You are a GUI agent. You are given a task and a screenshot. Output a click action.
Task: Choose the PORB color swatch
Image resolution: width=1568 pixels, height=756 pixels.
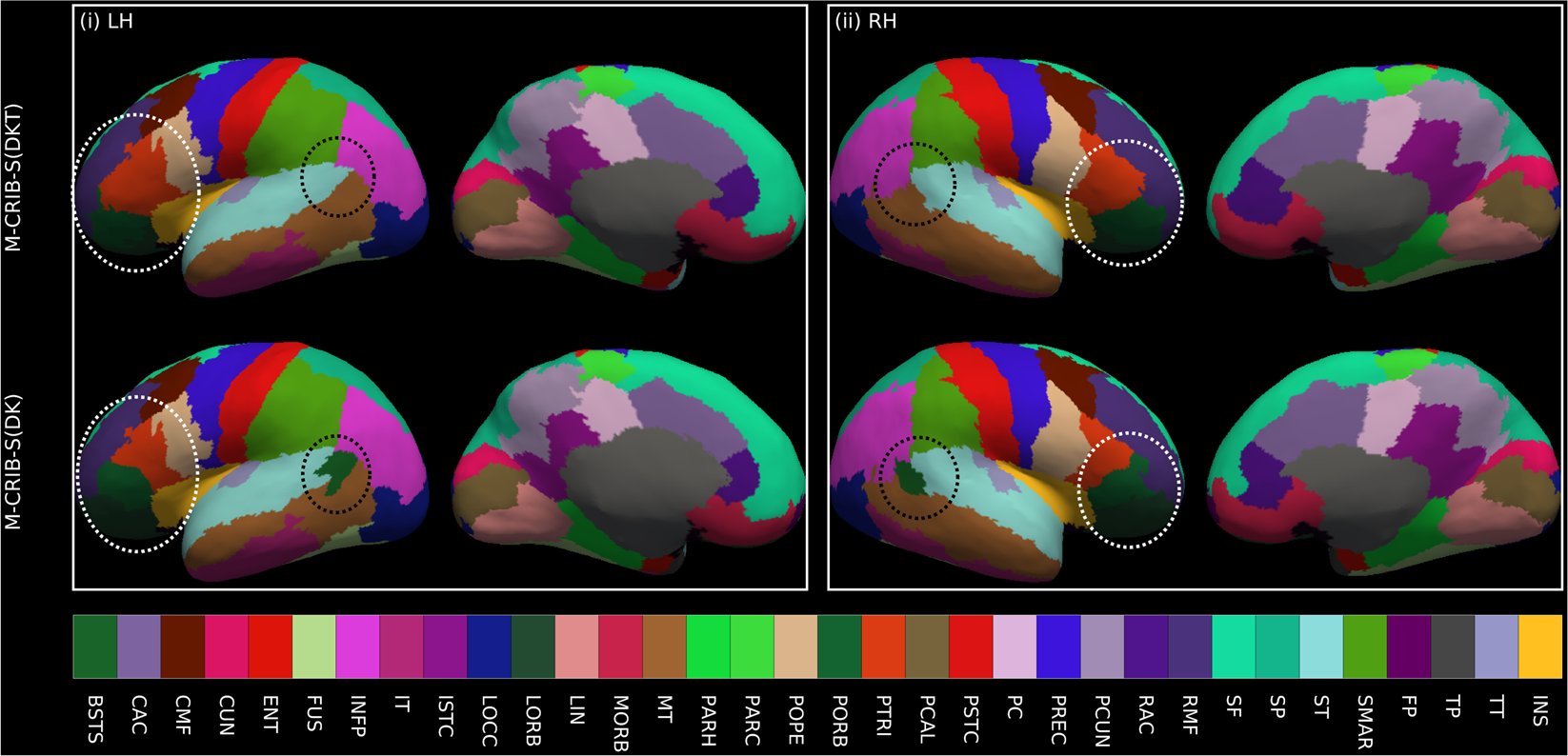(840, 647)
